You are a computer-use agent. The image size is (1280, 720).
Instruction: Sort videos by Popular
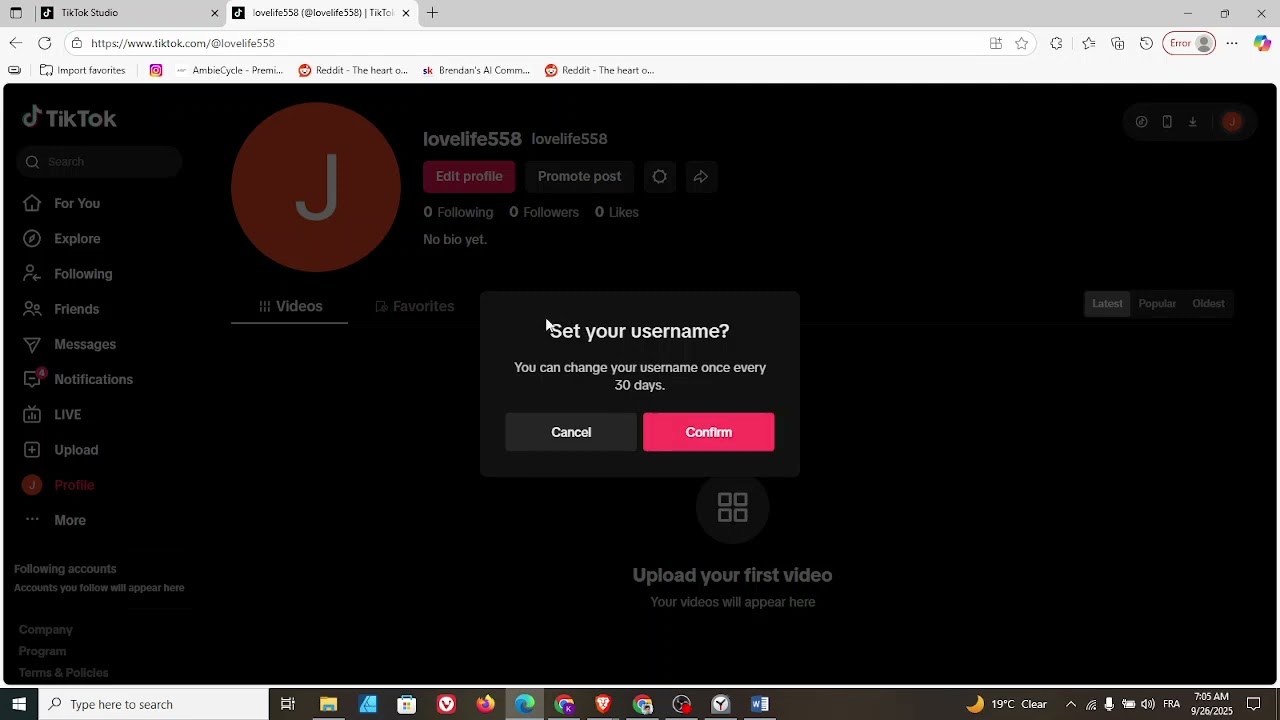[x=1157, y=304]
